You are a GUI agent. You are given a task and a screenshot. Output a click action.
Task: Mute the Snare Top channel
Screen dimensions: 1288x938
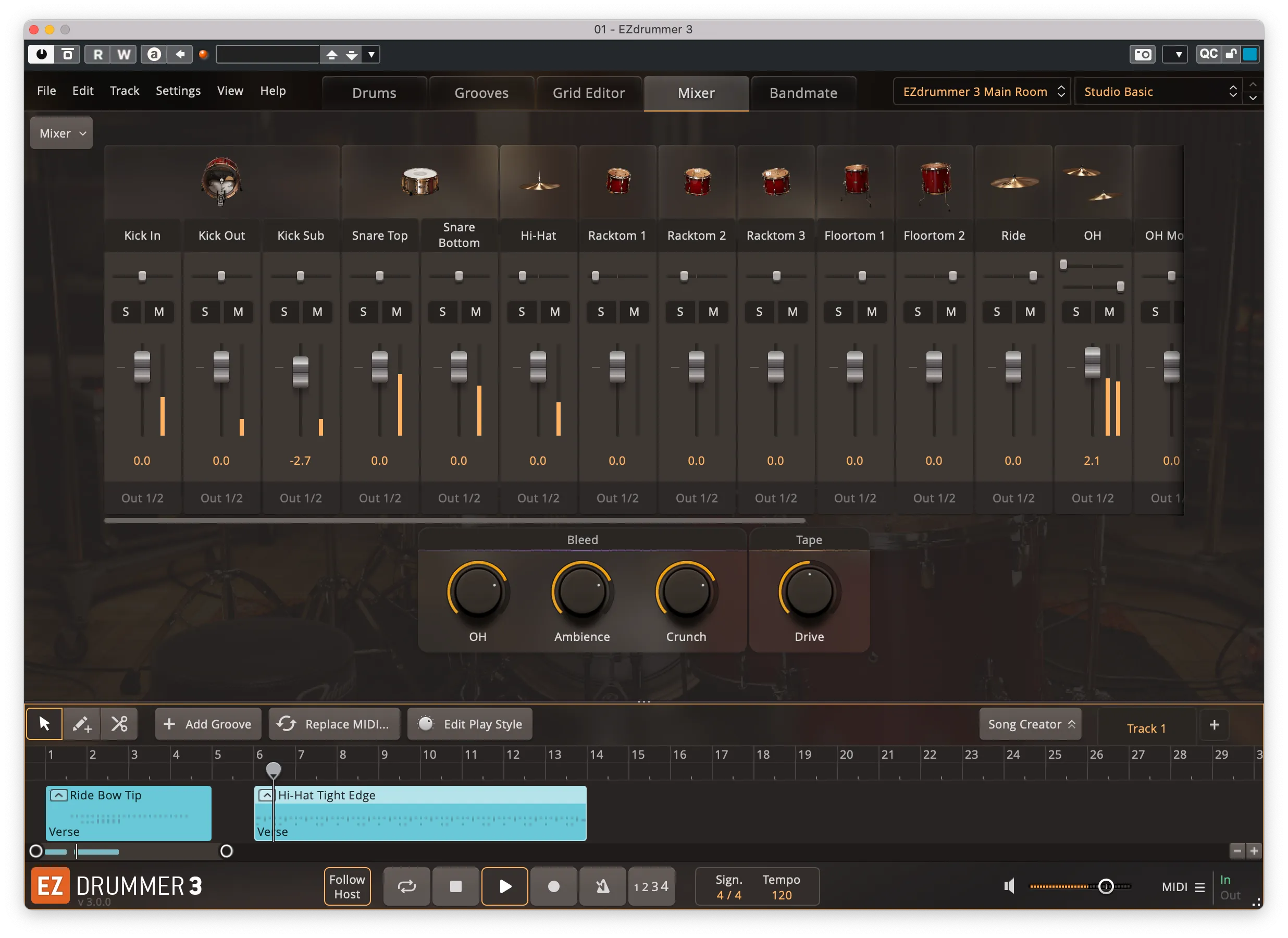tap(397, 311)
